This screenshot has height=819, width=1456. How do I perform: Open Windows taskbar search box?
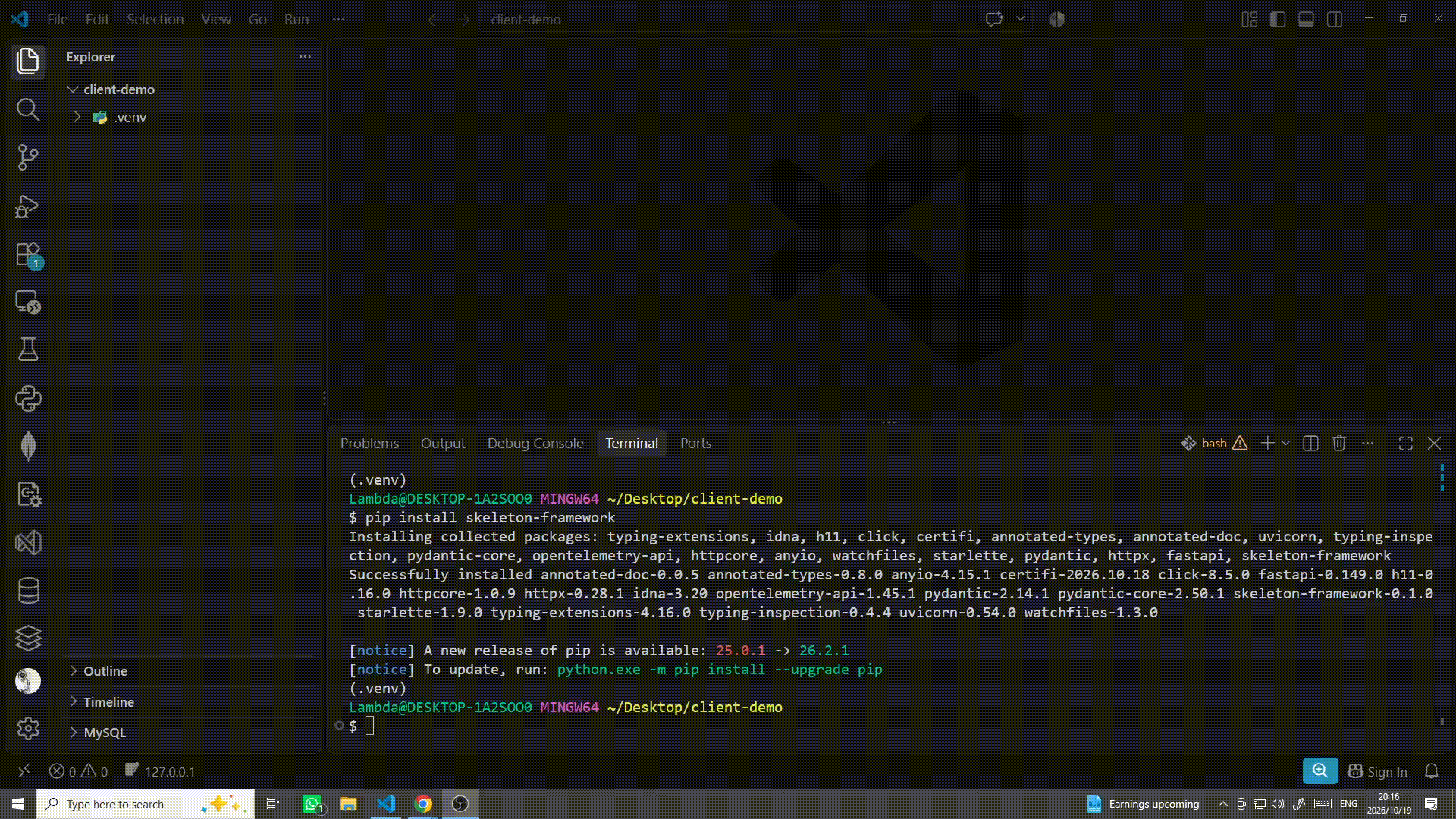(146, 804)
